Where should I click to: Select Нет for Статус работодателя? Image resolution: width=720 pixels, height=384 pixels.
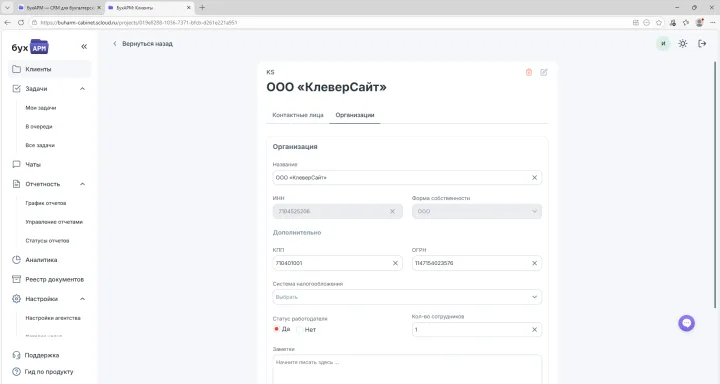tap(299, 330)
